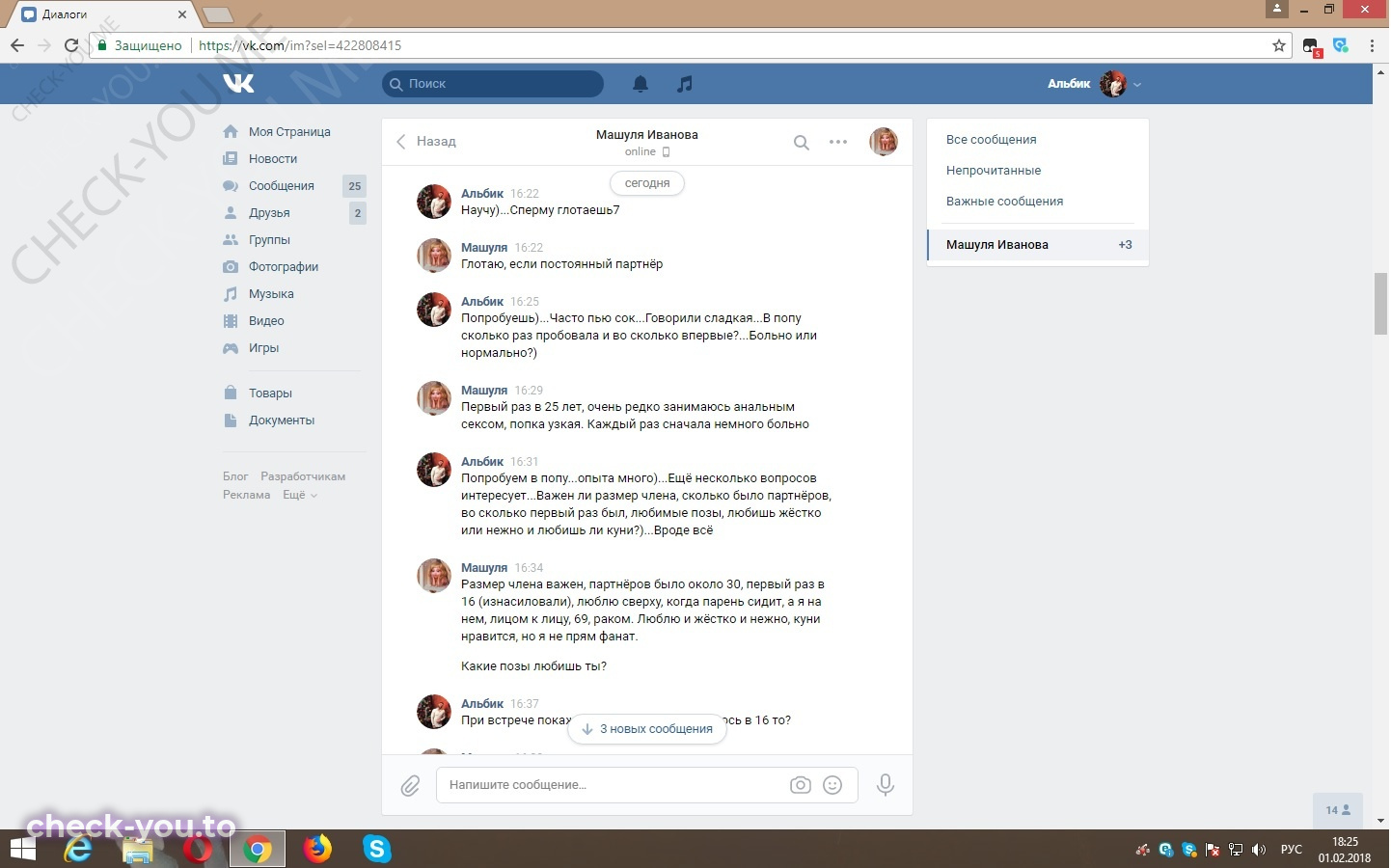The image size is (1391, 868).
Task: Open Фотографии in the sidebar
Action: click(284, 267)
